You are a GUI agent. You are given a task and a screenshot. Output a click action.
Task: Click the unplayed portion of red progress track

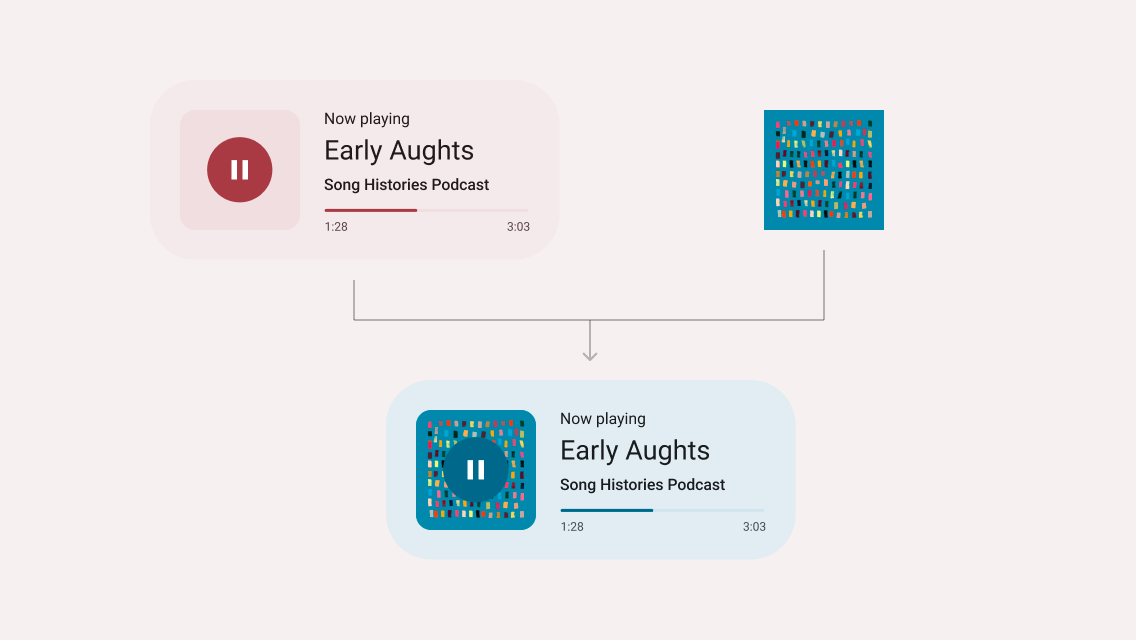tap(473, 210)
